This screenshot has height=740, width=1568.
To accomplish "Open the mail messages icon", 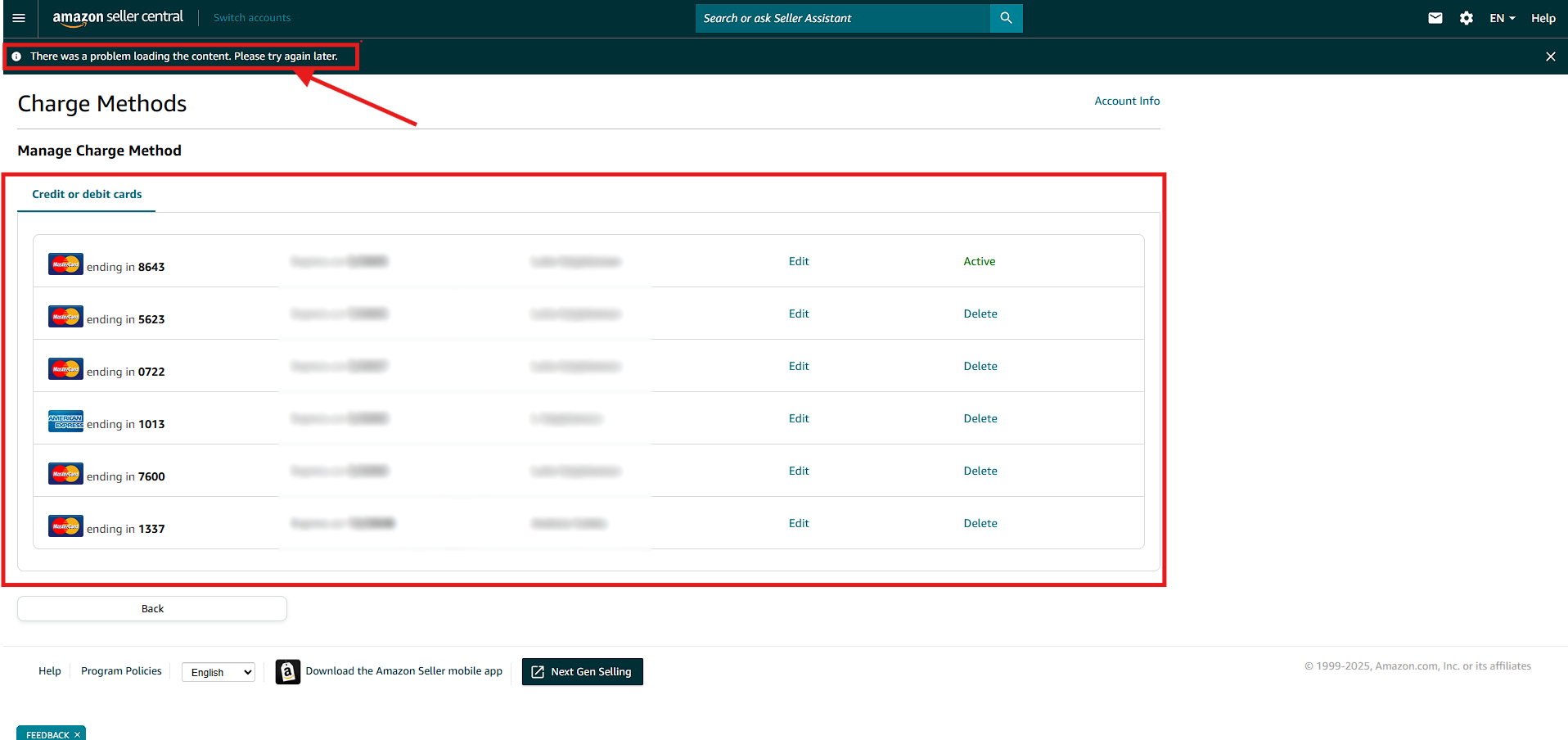I will click(1435, 18).
